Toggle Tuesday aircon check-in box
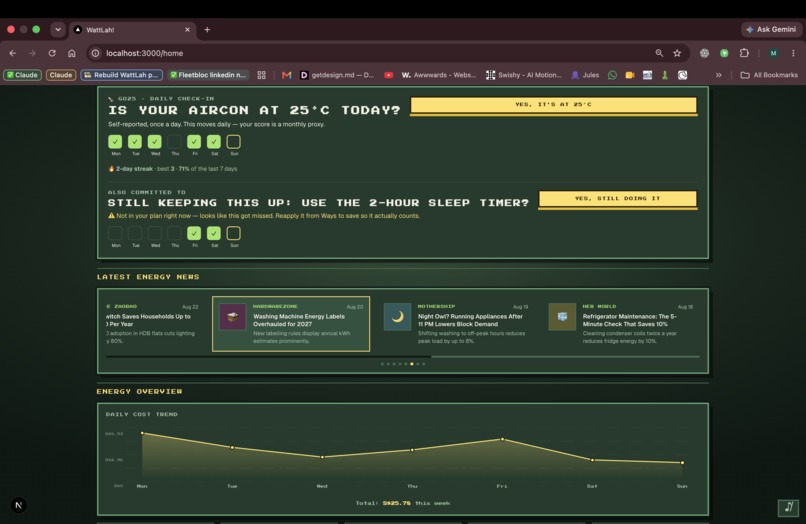 pyautogui.click(x=135, y=141)
